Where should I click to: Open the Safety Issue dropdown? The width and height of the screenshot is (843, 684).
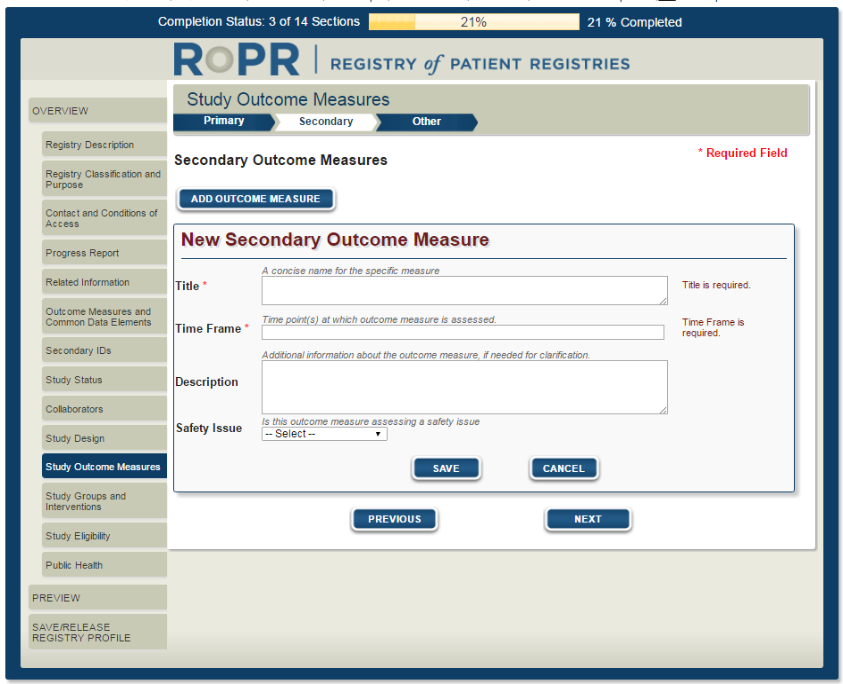pyautogui.click(x=324, y=434)
